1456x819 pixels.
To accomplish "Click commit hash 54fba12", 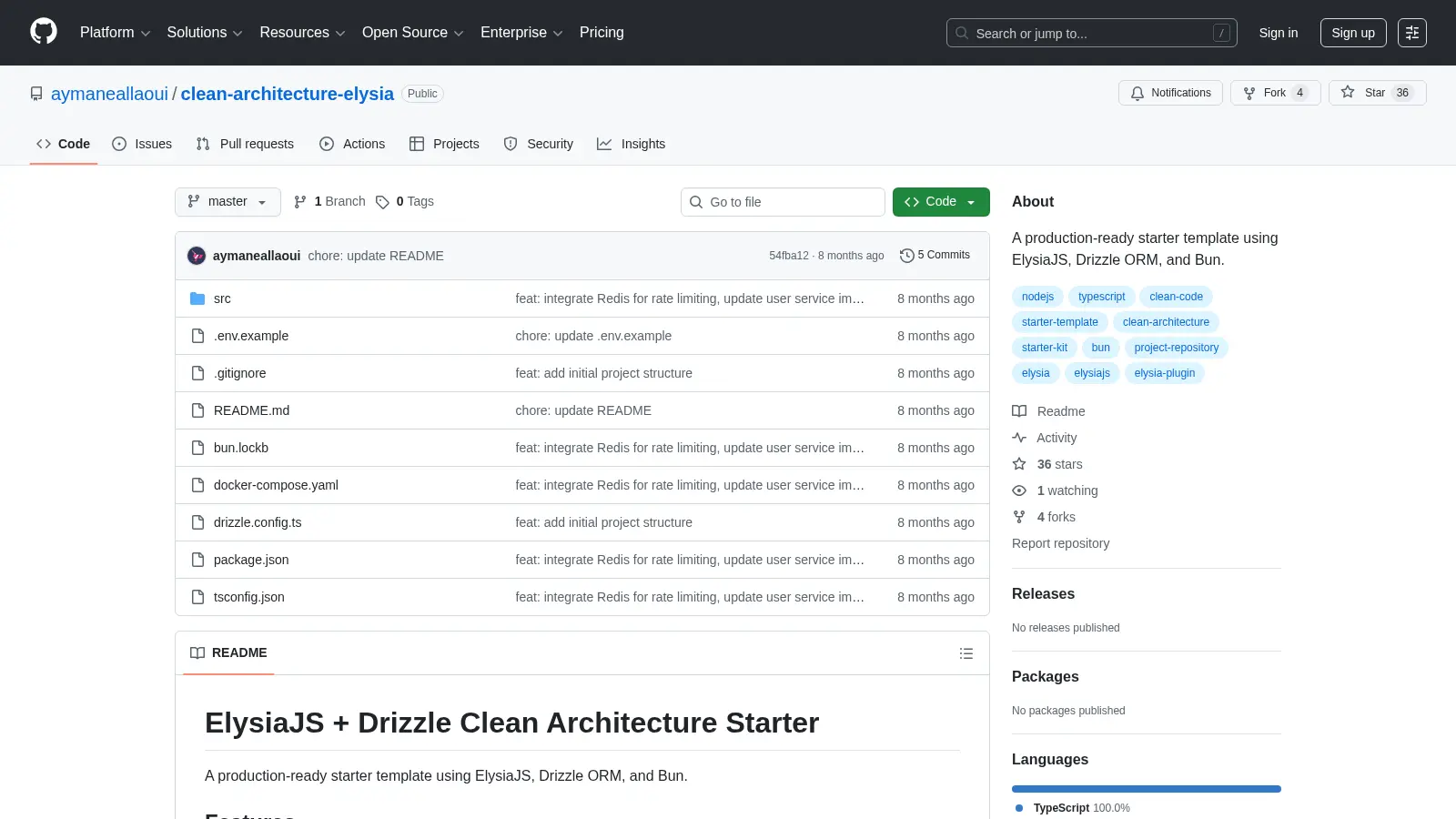I will click(x=789, y=256).
